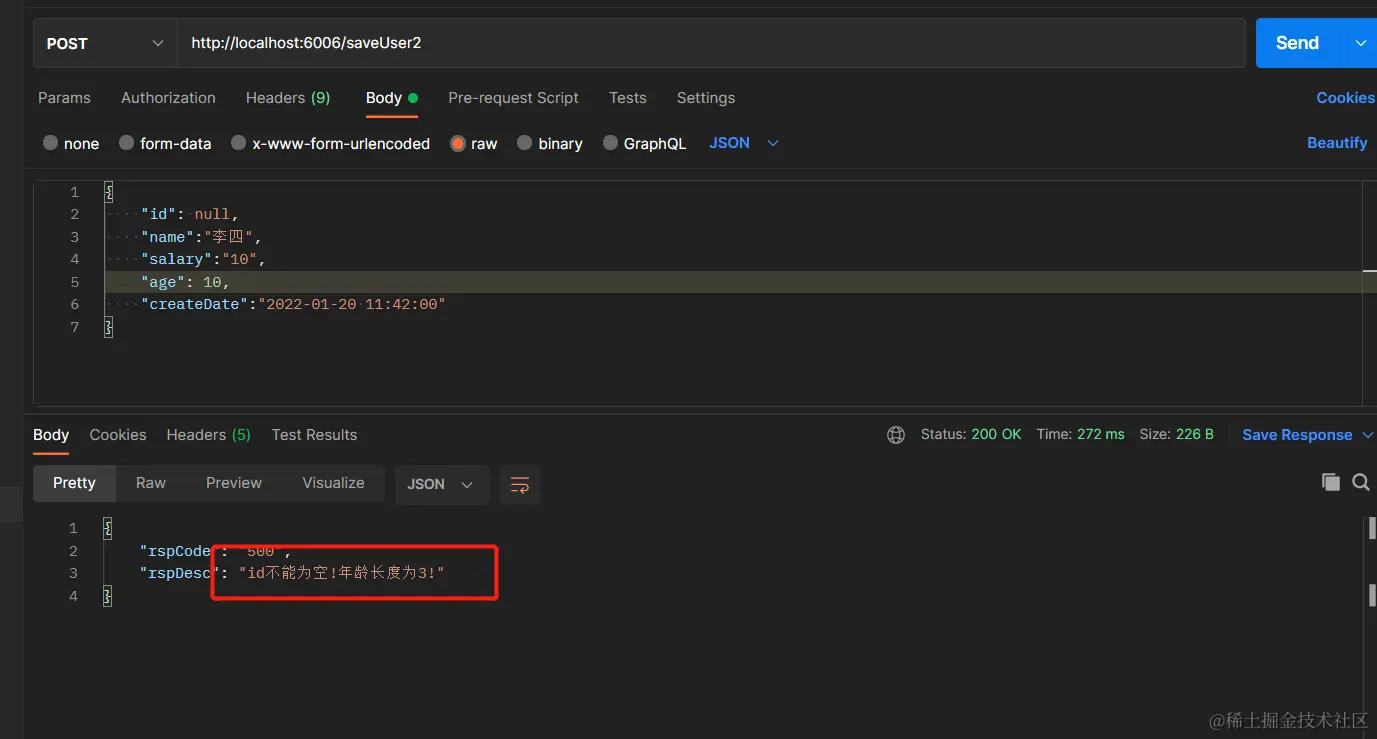Click the "id": null line in request body
This screenshot has height=739, width=1377.
tap(190, 214)
